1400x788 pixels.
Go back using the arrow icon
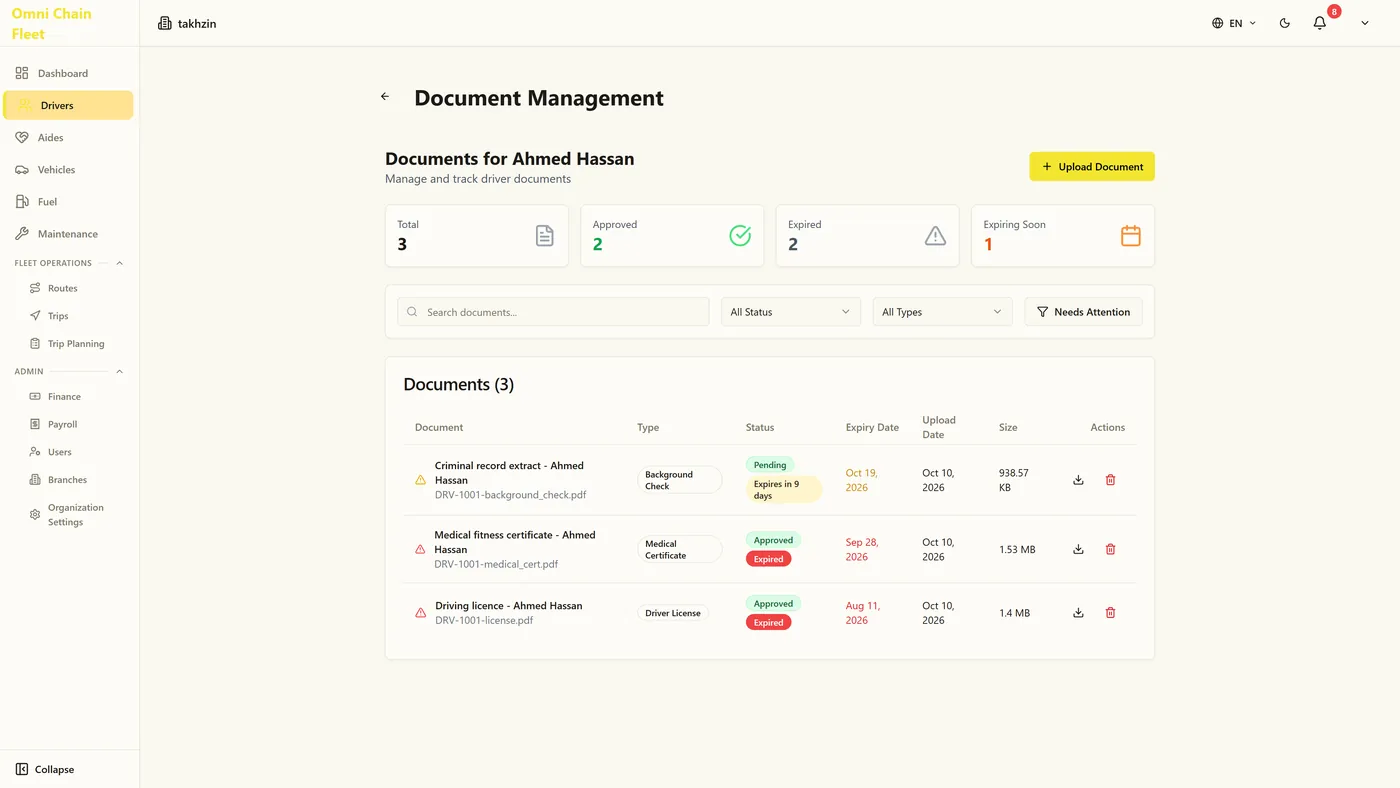pyautogui.click(x=385, y=97)
